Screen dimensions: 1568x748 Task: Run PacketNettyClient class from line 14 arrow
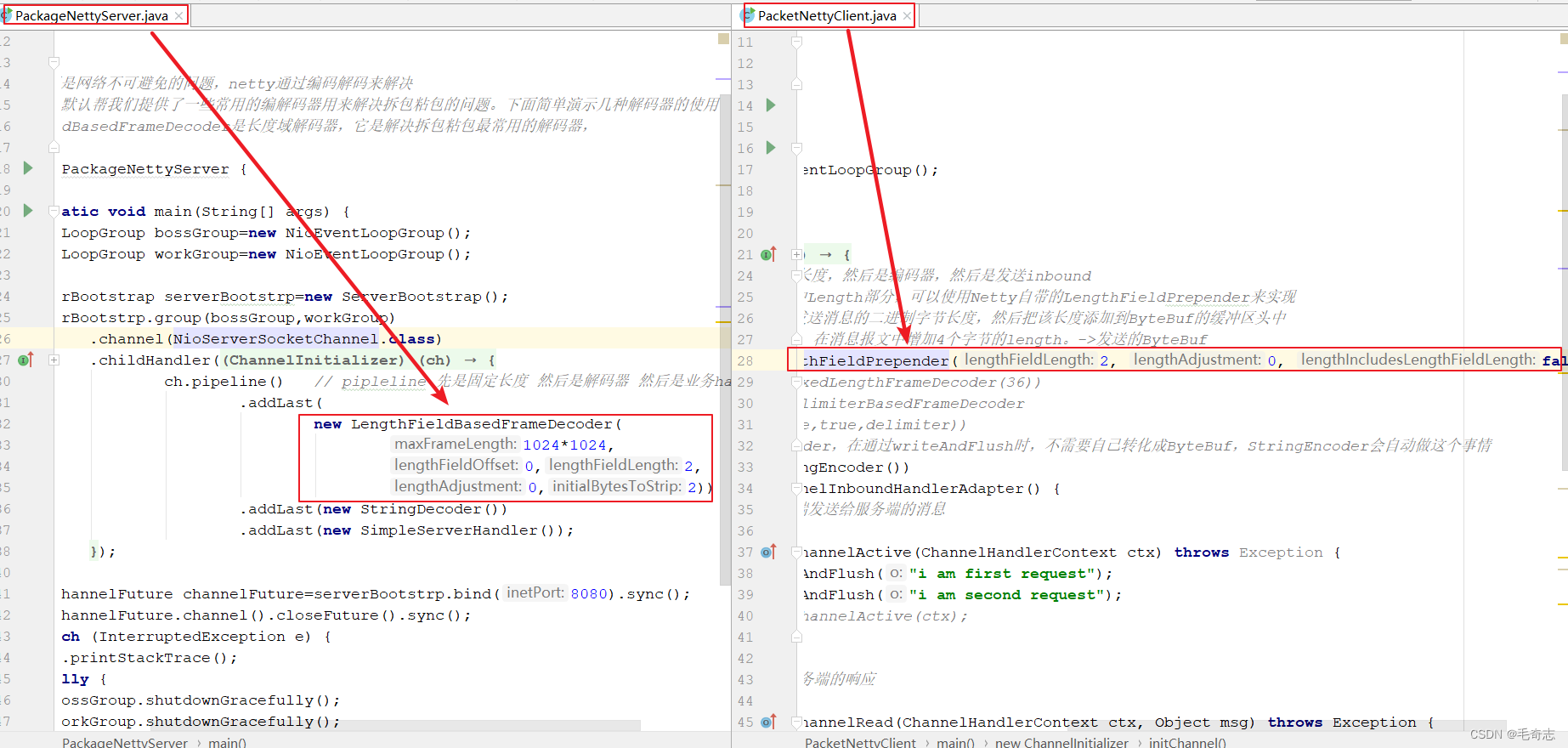771,105
